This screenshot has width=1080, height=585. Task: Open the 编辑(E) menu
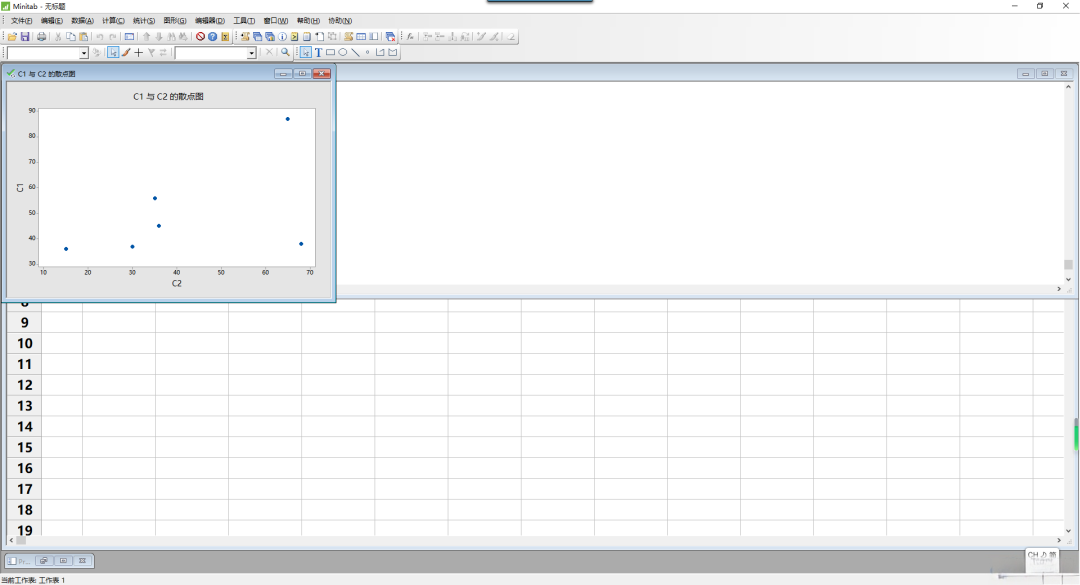pyautogui.click(x=52, y=21)
